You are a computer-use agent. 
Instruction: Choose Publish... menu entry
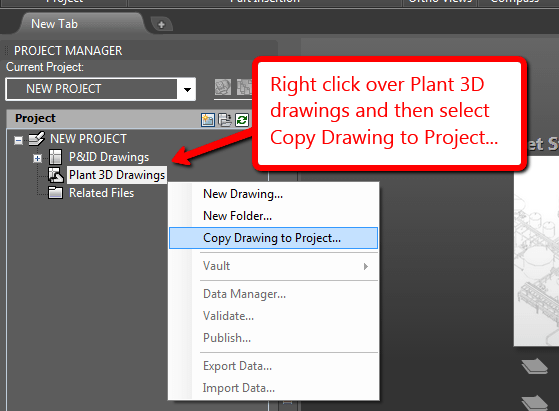(273, 338)
